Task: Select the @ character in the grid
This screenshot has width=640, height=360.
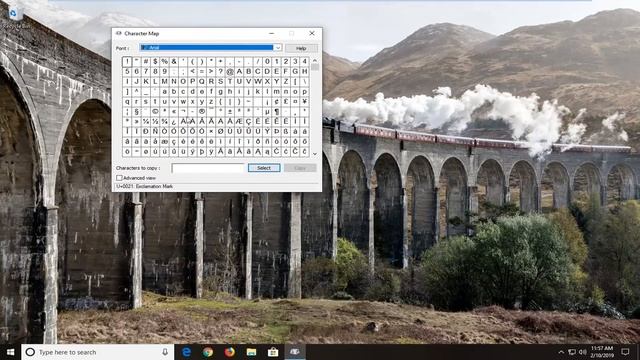Action: point(230,71)
